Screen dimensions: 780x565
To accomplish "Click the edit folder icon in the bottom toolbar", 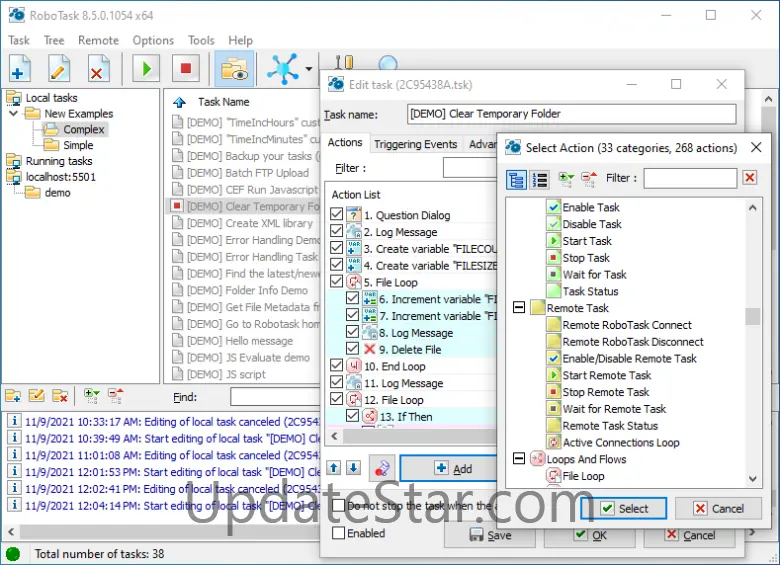I will point(36,396).
